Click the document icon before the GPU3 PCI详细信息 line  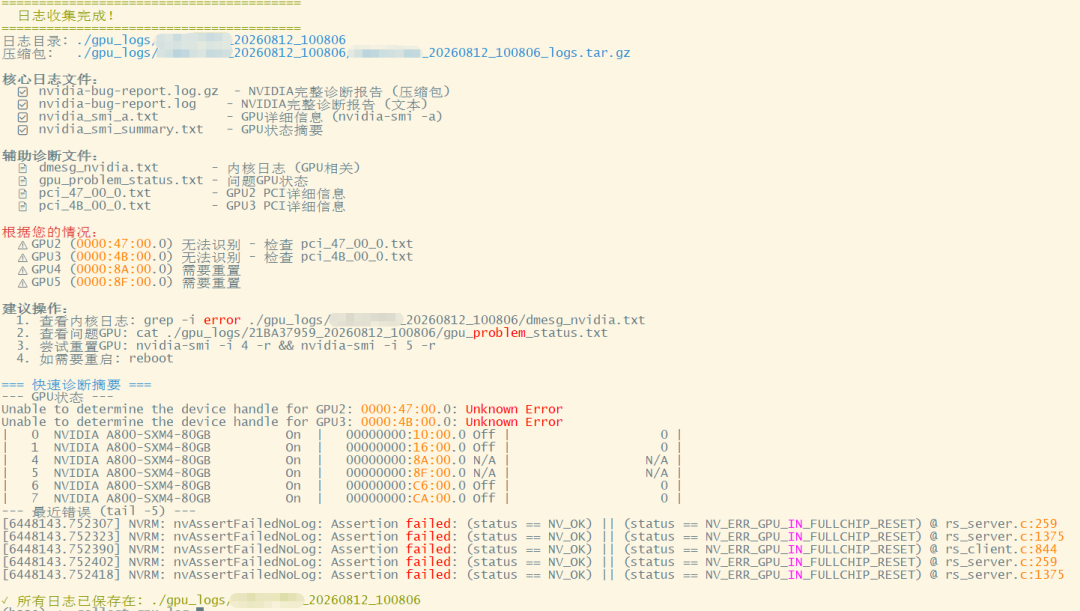23,206
